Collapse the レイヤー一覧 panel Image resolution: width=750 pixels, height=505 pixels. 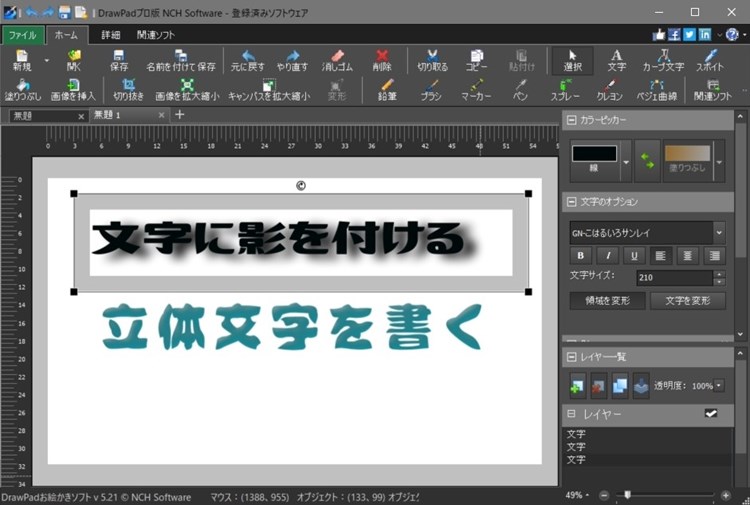coord(571,357)
